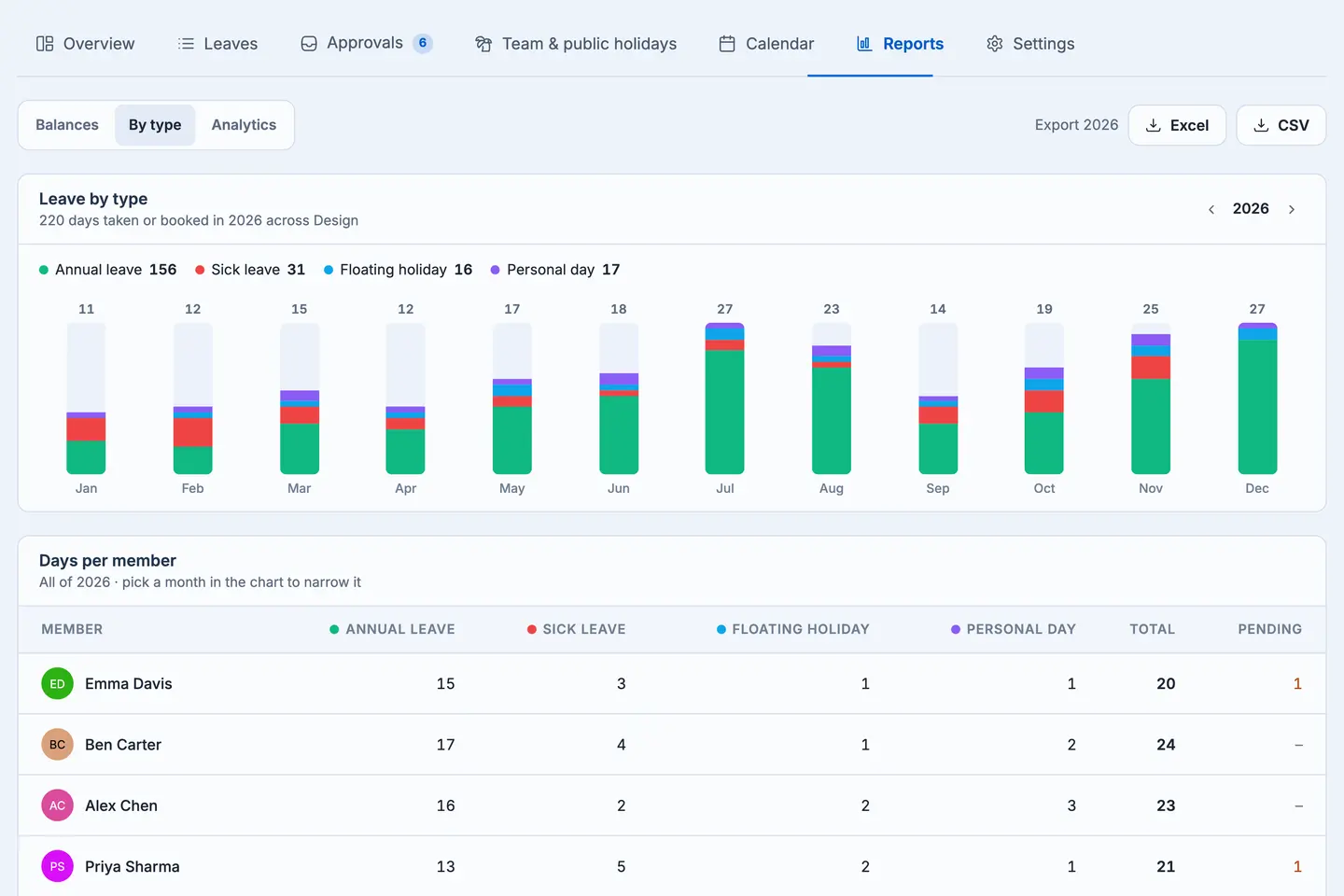This screenshot has width=1344, height=896.
Task: Select the Nov bar in chart
Action: 1151,399
